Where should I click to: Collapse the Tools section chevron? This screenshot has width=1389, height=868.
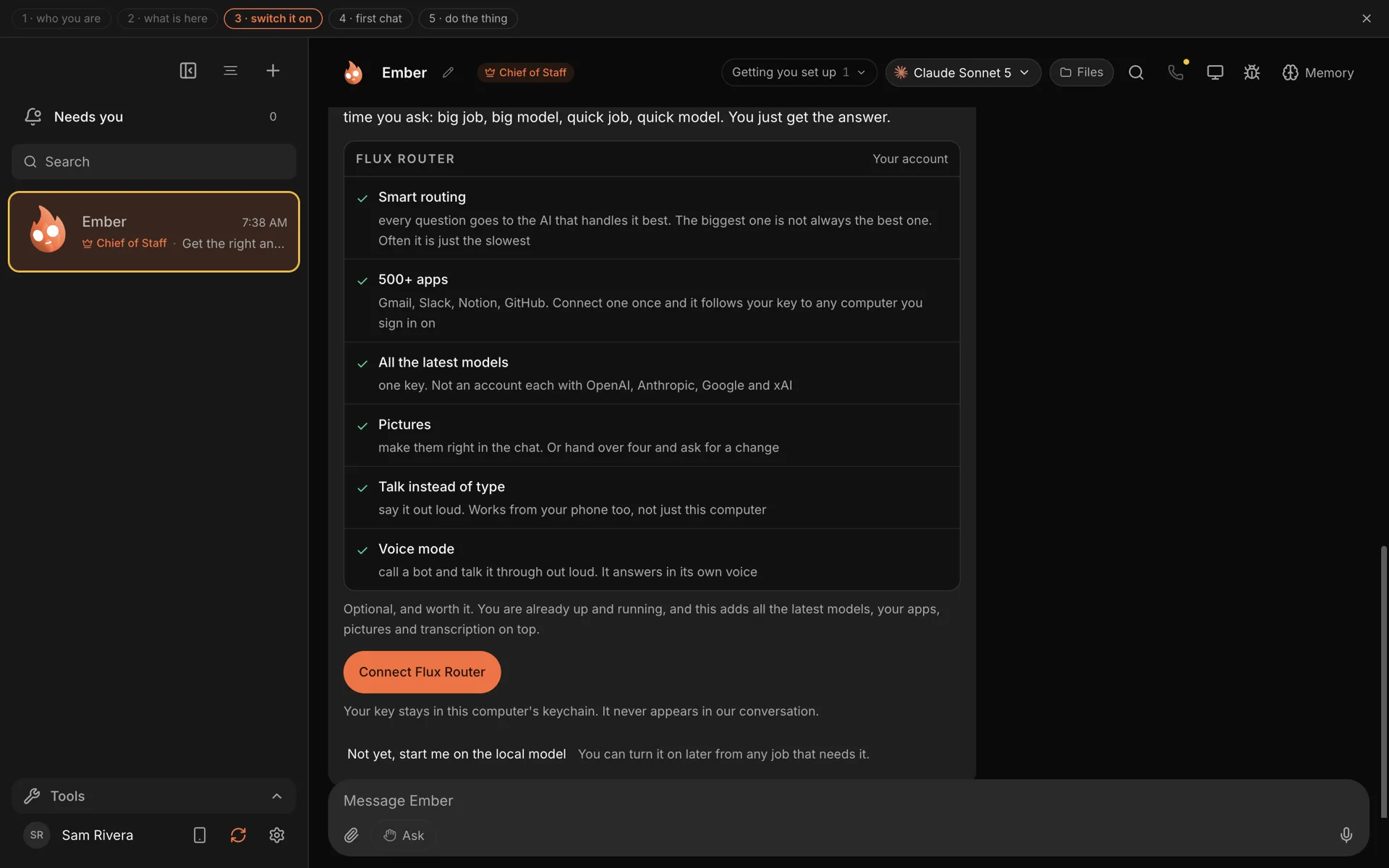point(276,796)
